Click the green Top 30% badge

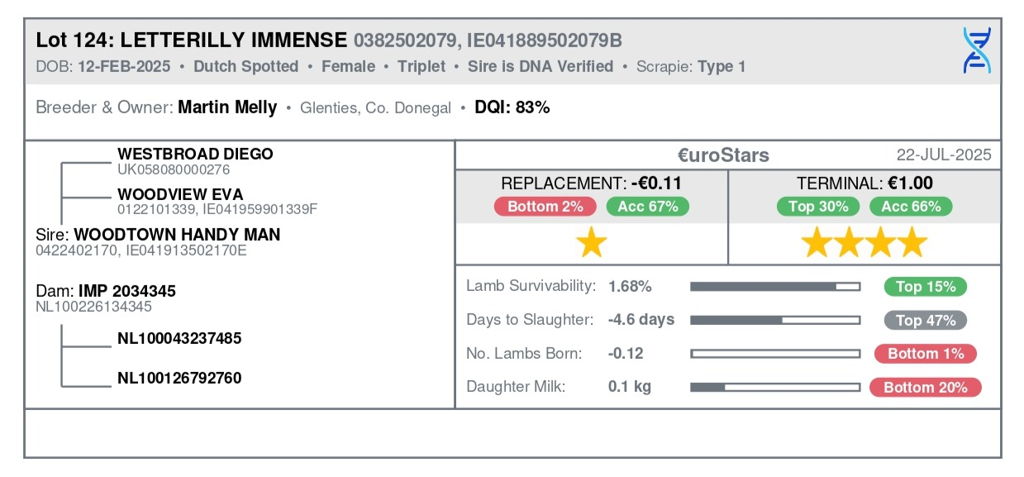click(818, 207)
